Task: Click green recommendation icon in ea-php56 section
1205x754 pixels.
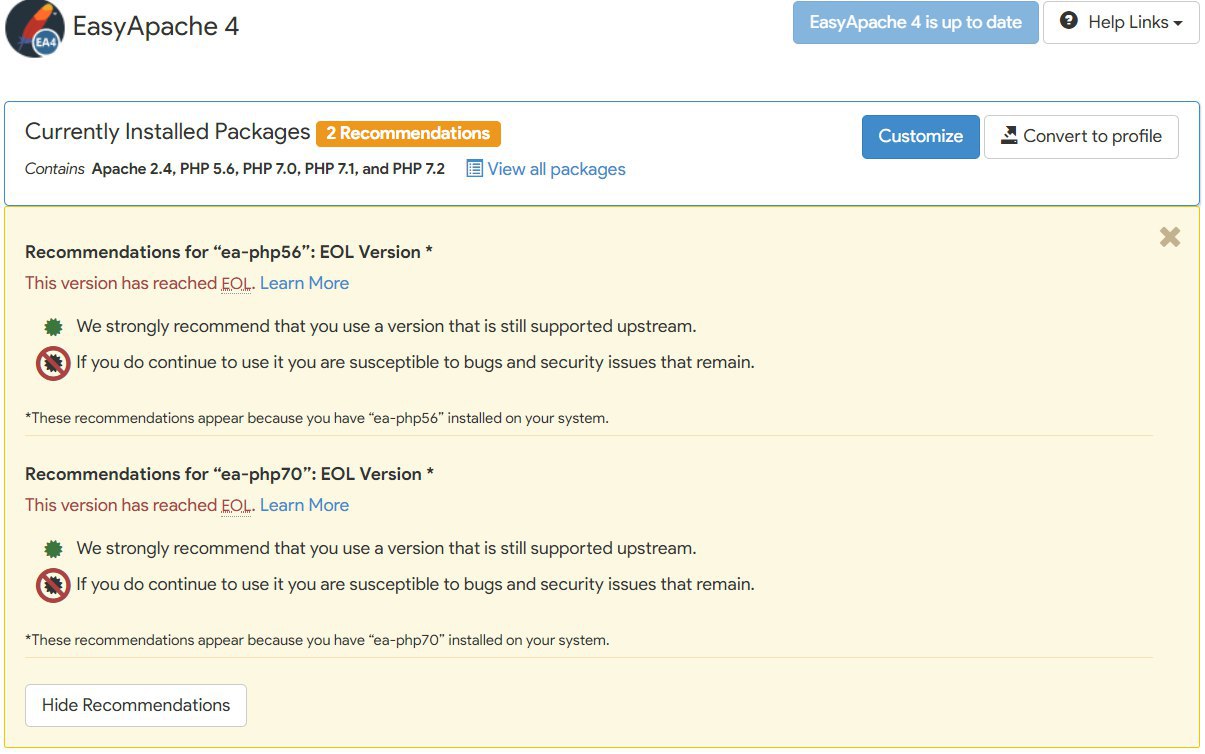Action: (54, 327)
